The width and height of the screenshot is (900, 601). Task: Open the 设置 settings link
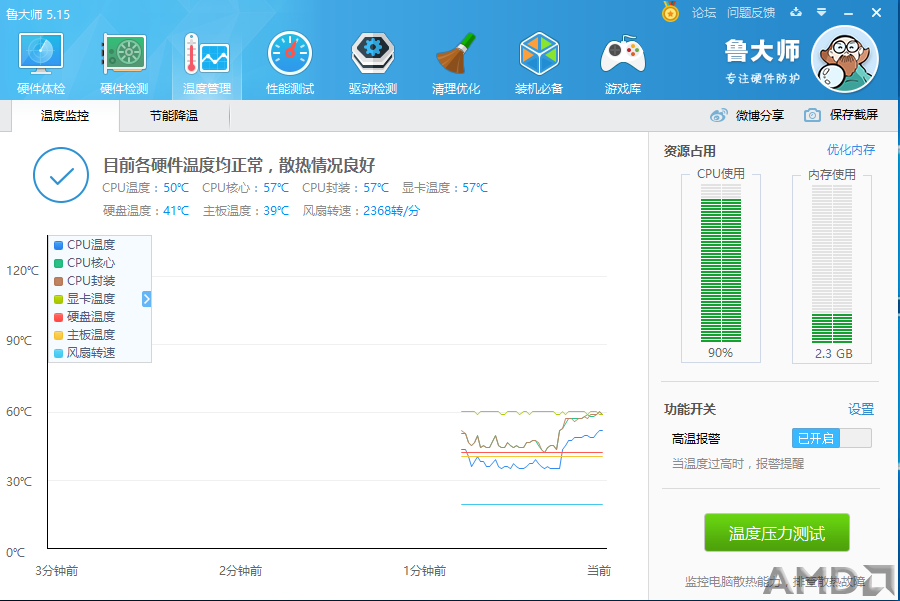pos(861,409)
